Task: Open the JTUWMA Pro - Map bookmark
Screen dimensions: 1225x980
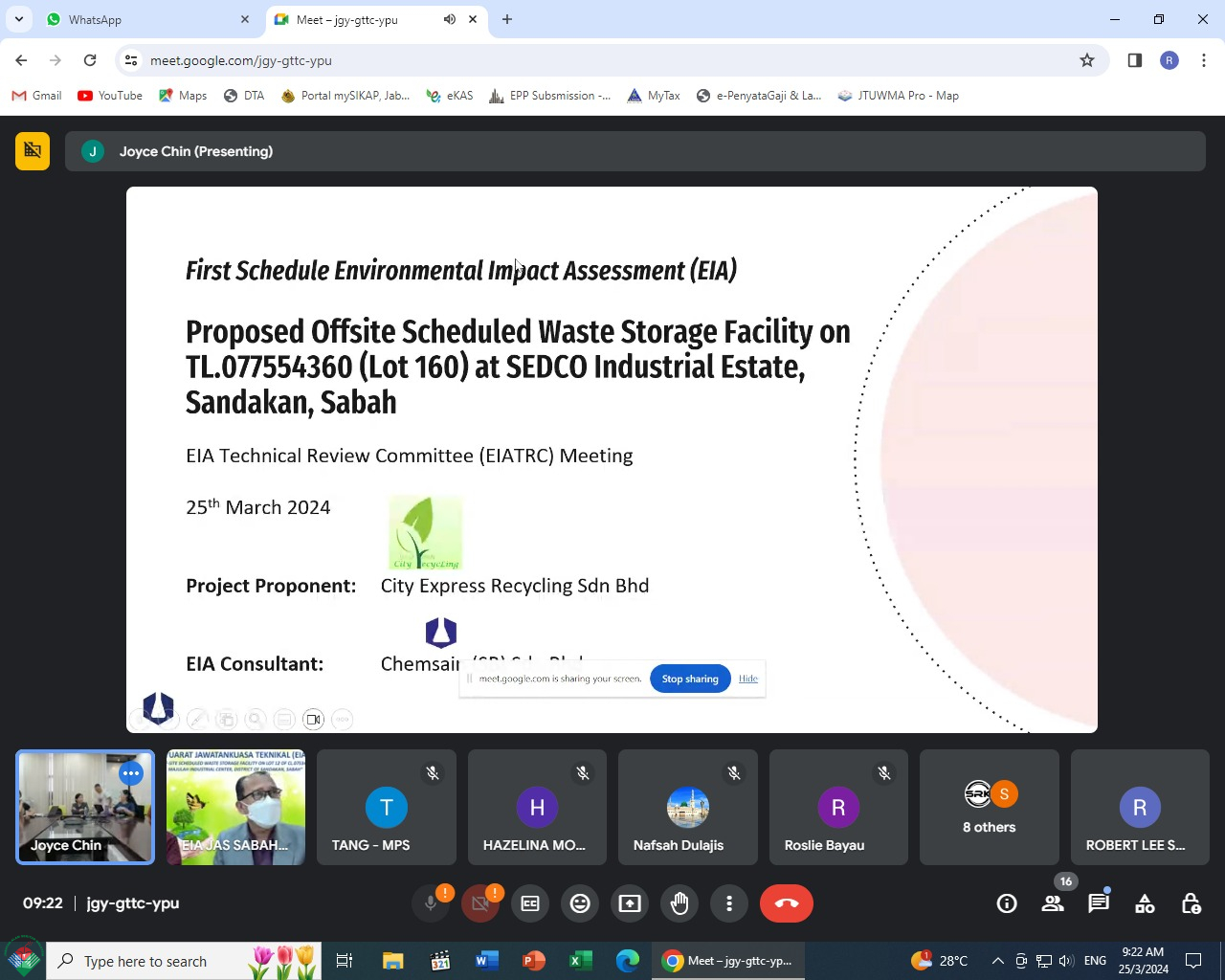Action: (x=898, y=96)
